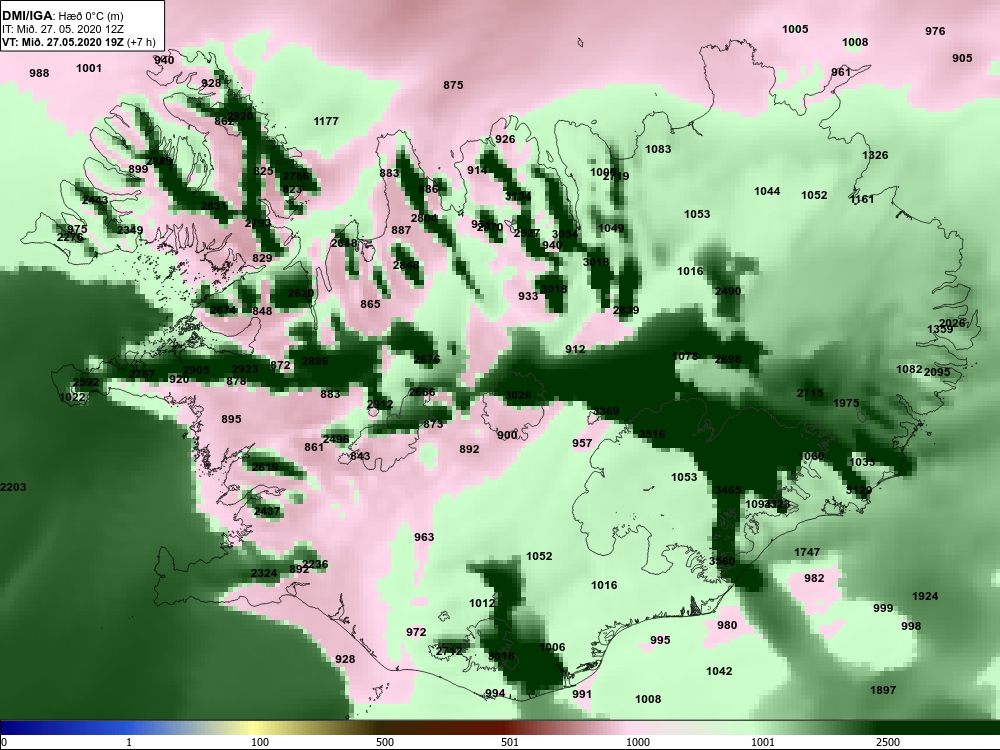Image resolution: width=1000 pixels, height=750 pixels.
Task: Click the yellow section of the color scale
Action: coord(255,728)
